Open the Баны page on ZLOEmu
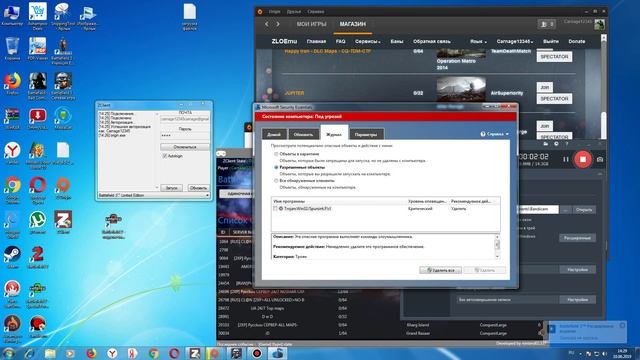Screen dimensions: 640x360 [x=396, y=41]
